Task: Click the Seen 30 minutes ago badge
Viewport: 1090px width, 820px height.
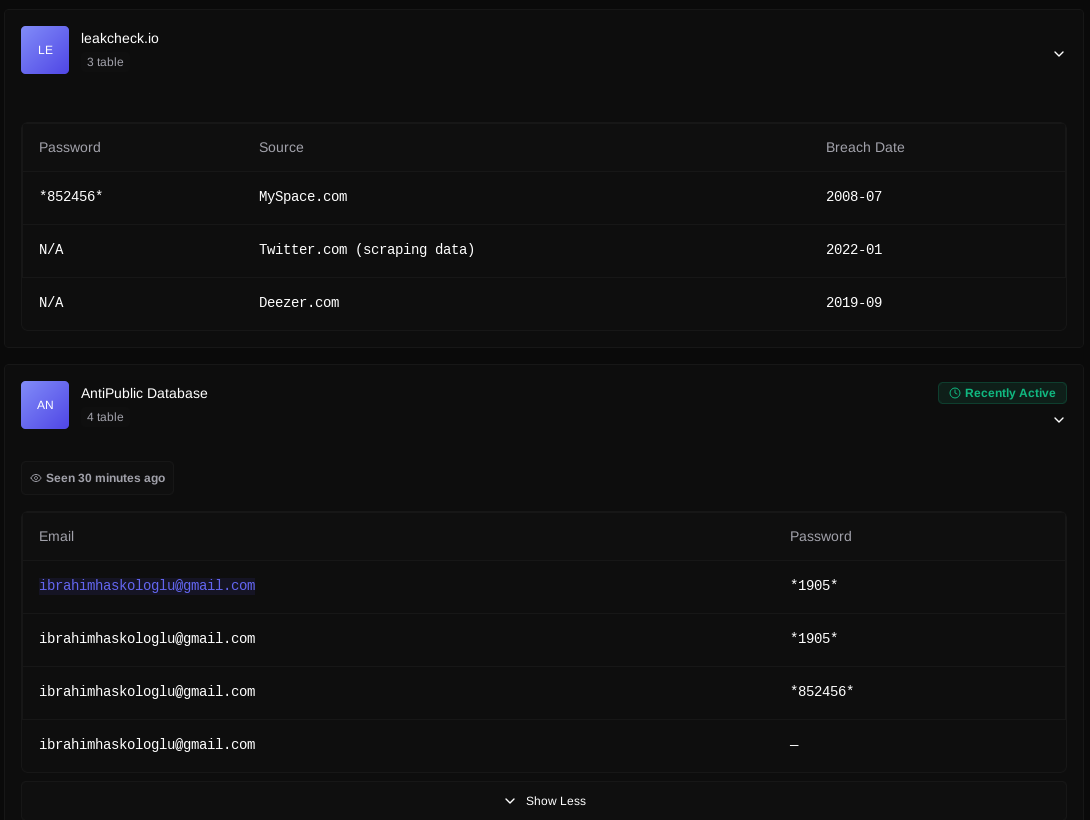Action: (98, 478)
